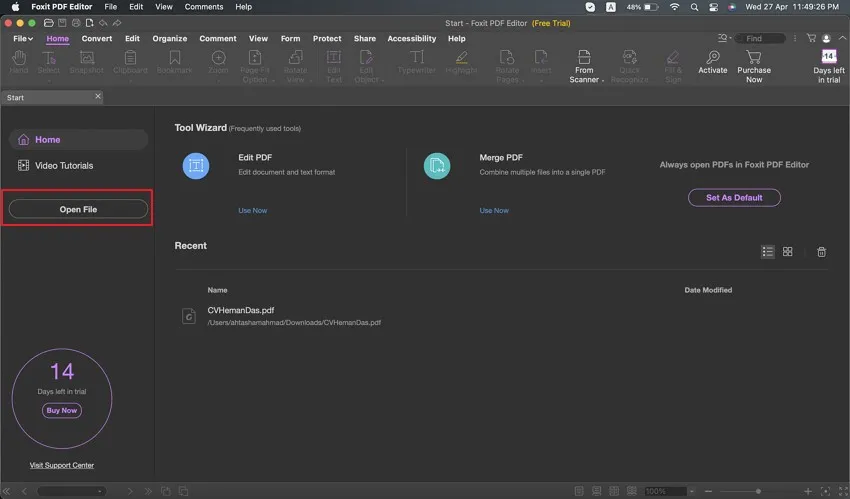Switch to the Organize ribbon tab
Viewport: 850px width, 499px height.
pyautogui.click(x=170, y=38)
